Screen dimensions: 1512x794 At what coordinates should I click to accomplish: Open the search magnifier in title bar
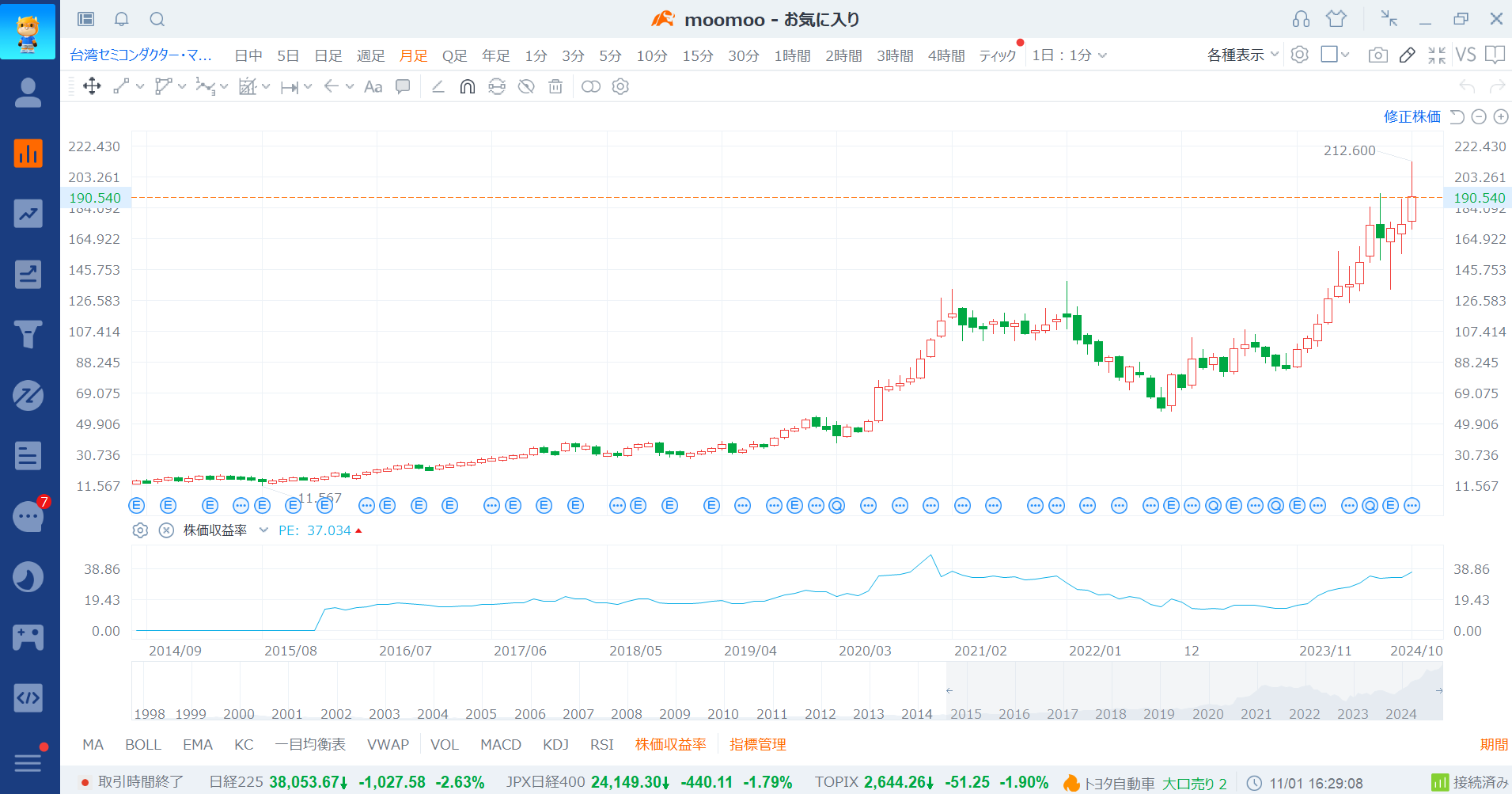pos(157,19)
